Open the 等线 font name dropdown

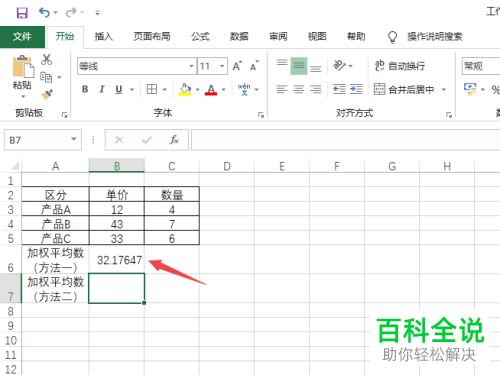click(191, 66)
